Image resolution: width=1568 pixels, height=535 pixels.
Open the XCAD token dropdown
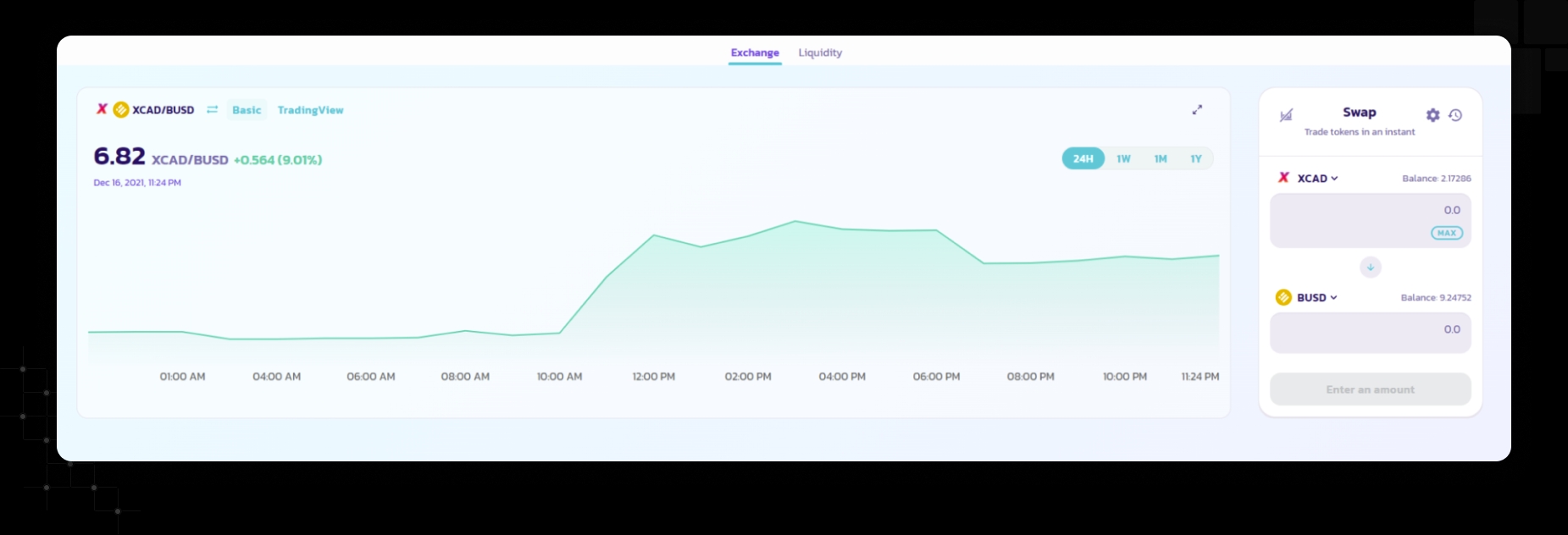click(1316, 179)
